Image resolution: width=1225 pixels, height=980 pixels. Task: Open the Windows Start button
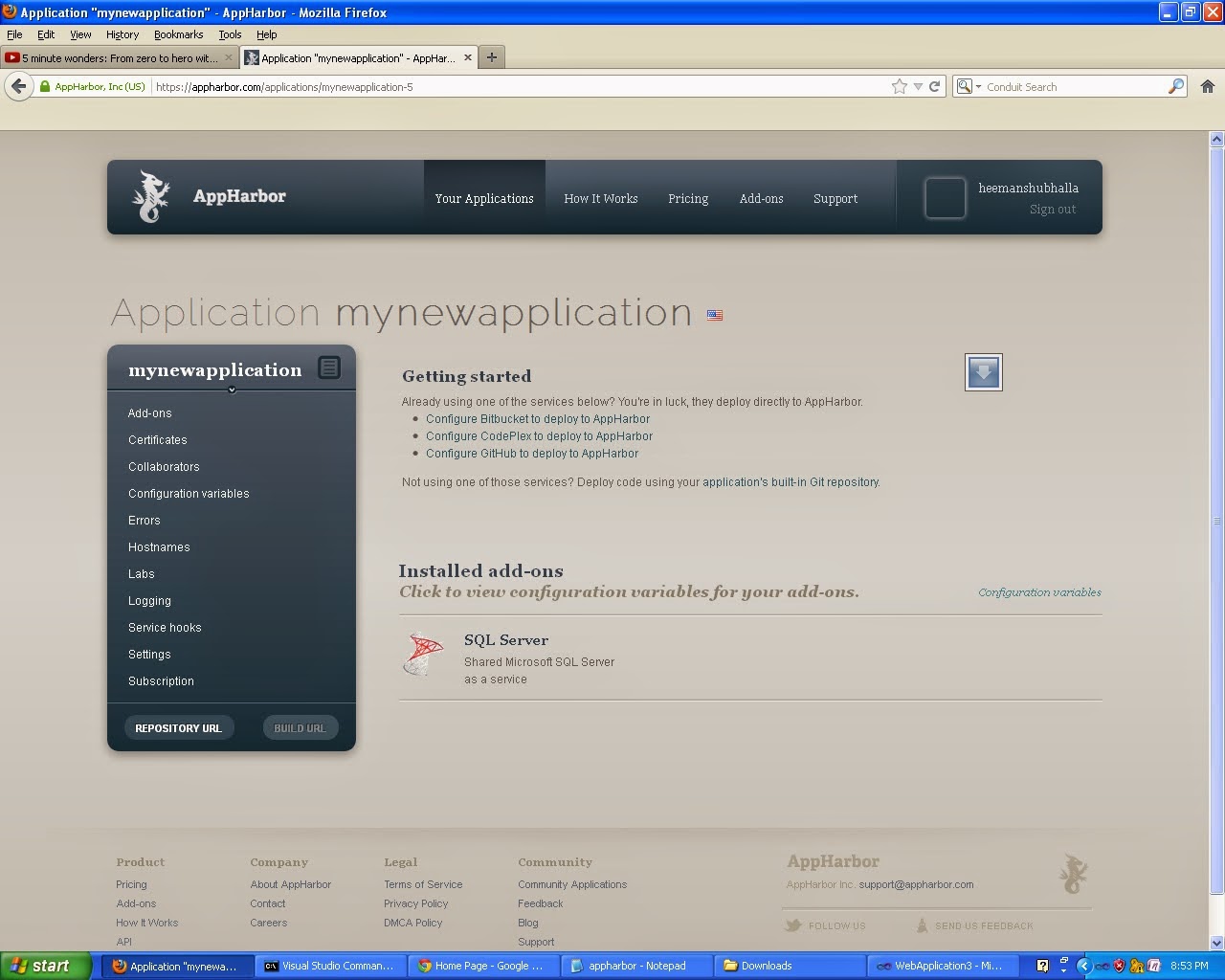click(x=48, y=966)
